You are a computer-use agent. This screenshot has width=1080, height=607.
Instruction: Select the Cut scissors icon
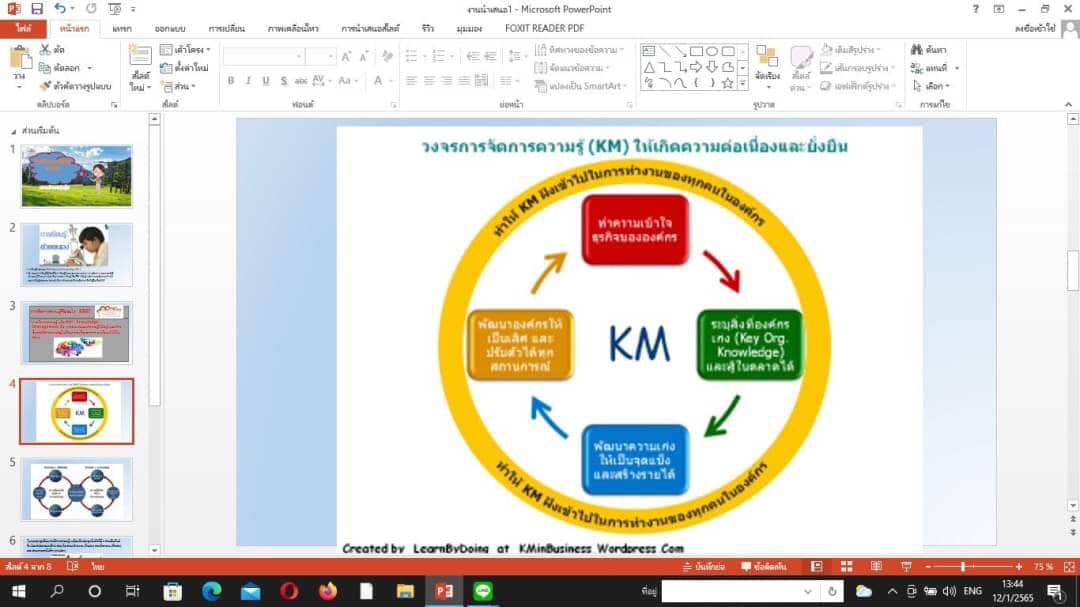click(45, 49)
